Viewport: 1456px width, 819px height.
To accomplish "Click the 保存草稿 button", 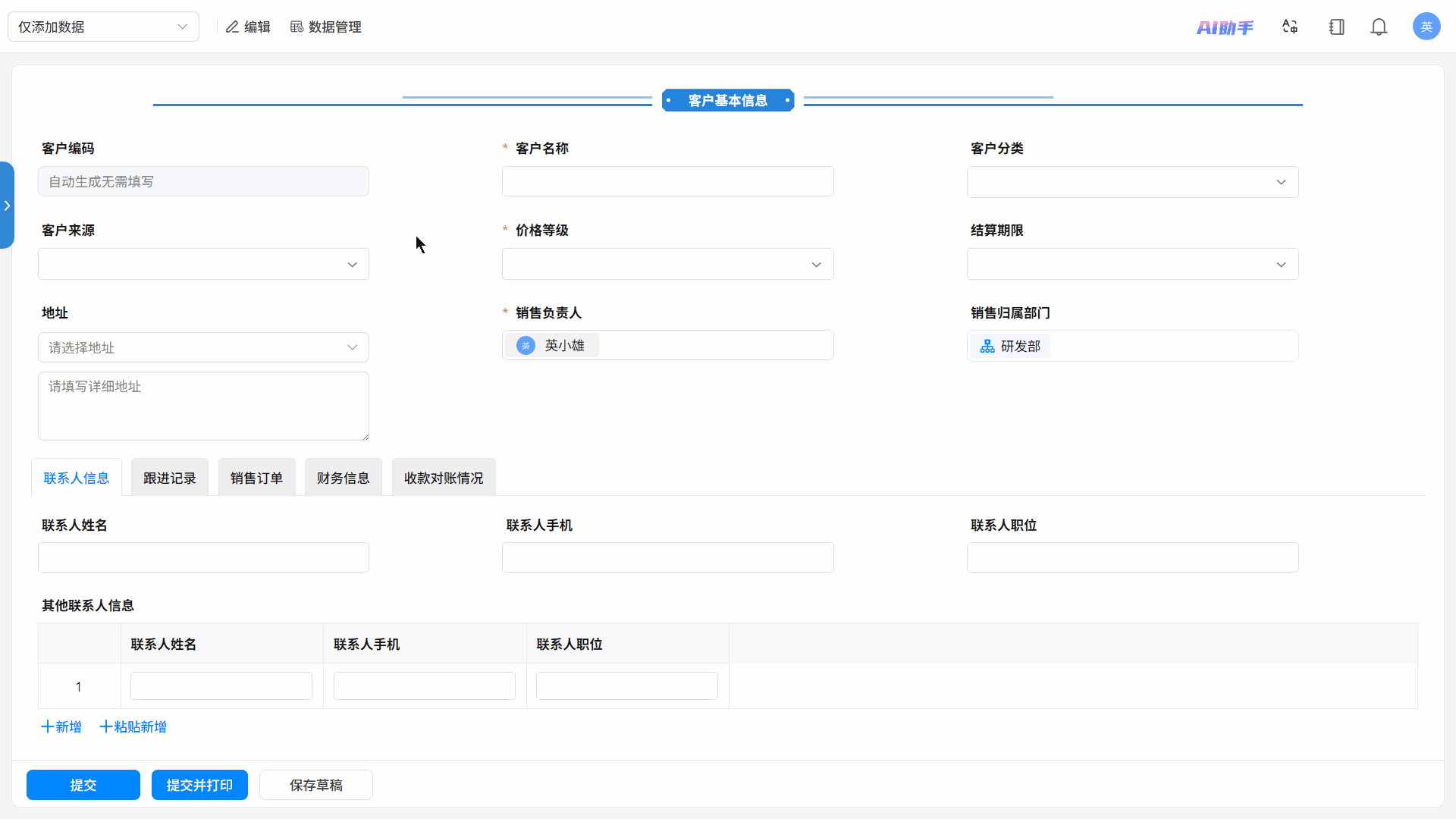I will click(316, 785).
